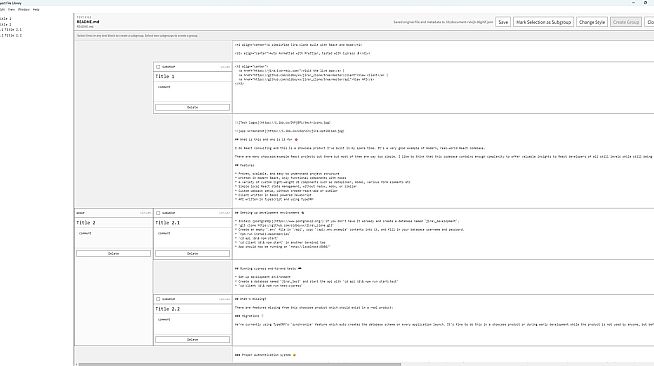Click the horizontal scrollbar at the bottom
Screen dimensions: 654x366
tap(240, 364)
